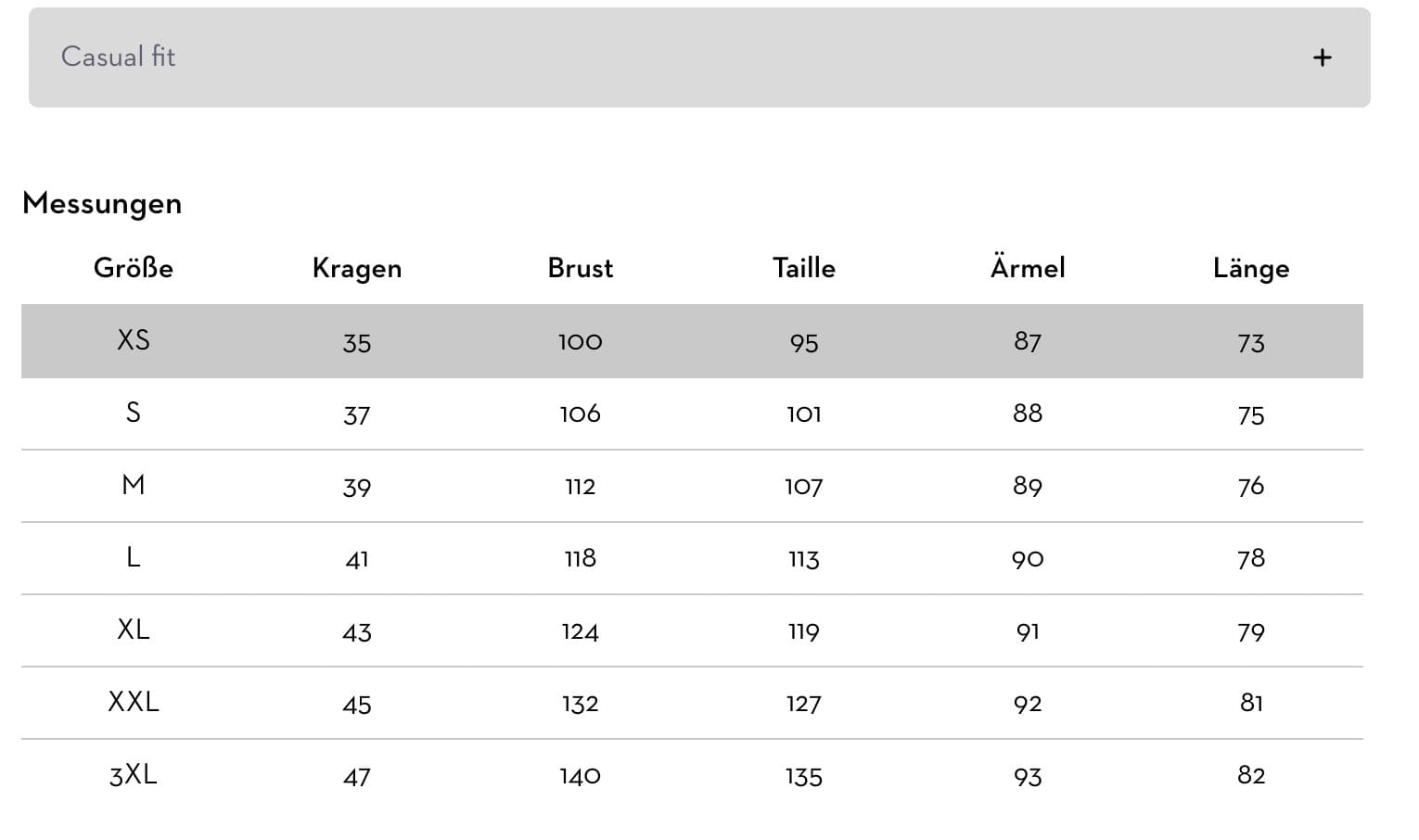
Task: Expand the Casual fit accordion
Action: tap(698, 57)
